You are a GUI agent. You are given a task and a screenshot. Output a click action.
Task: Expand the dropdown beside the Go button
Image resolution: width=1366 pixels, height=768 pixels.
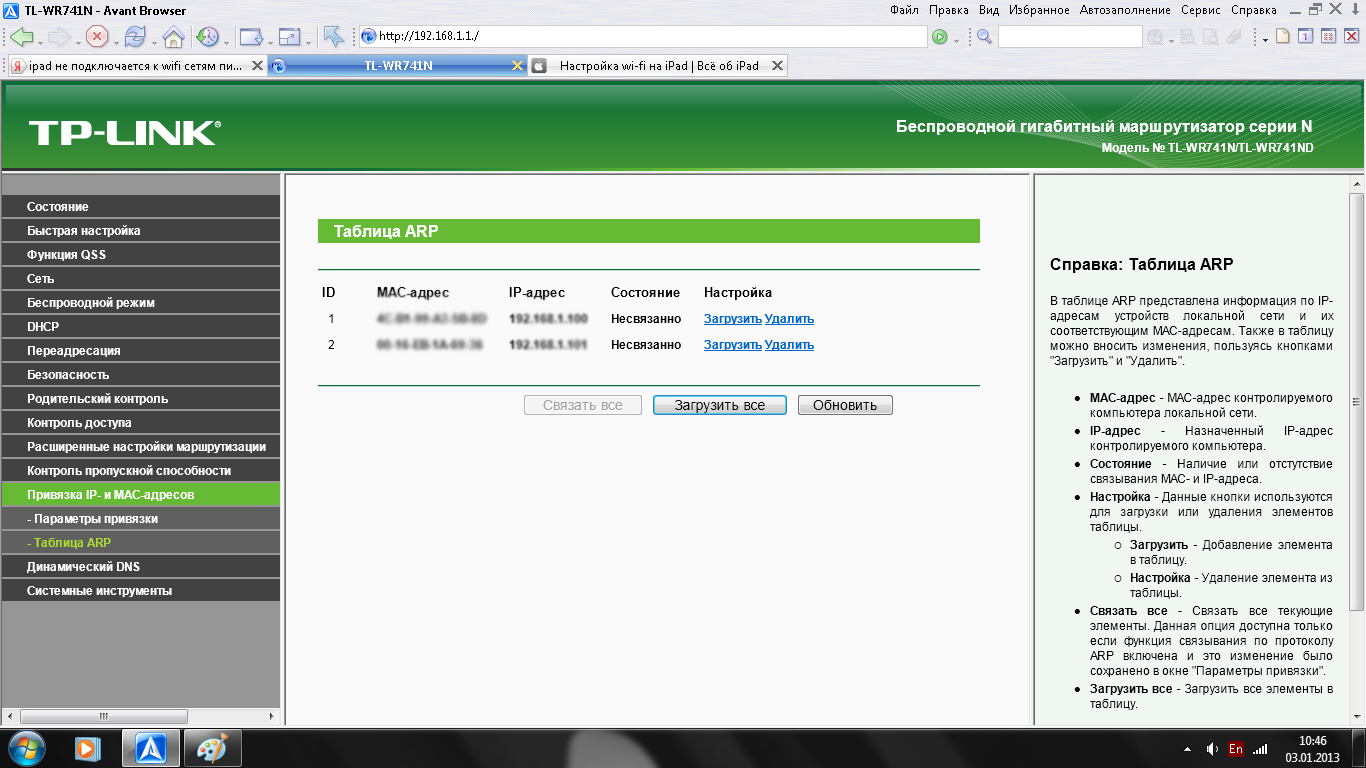pyautogui.click(x=956, y=41)
